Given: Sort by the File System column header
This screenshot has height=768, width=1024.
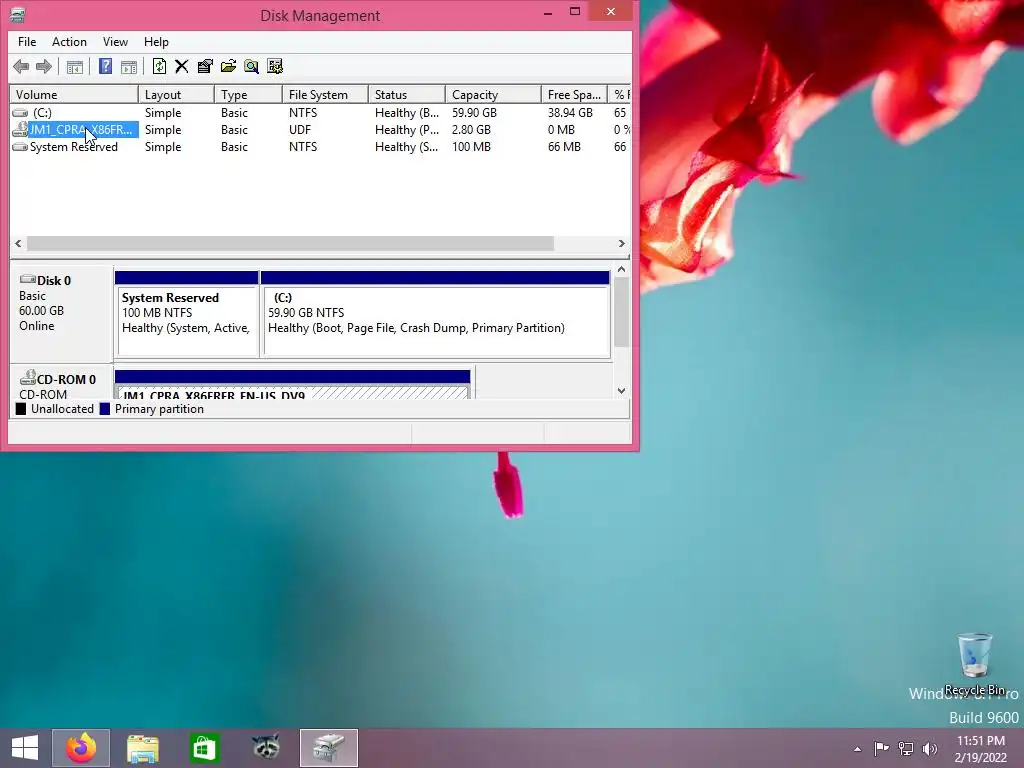Looking at the screenshot, I should pos(325,95).
